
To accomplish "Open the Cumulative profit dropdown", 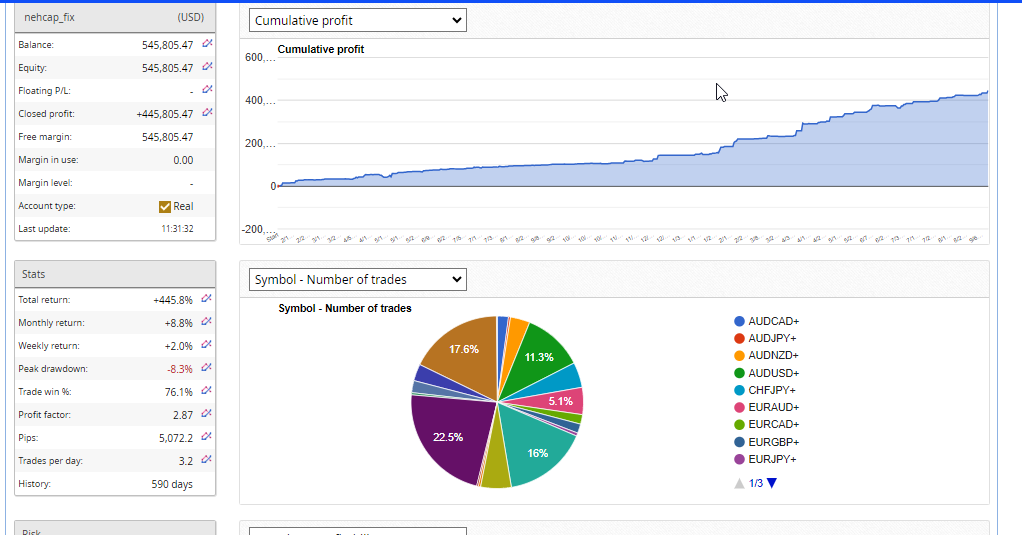I will (x=357, y=20).
